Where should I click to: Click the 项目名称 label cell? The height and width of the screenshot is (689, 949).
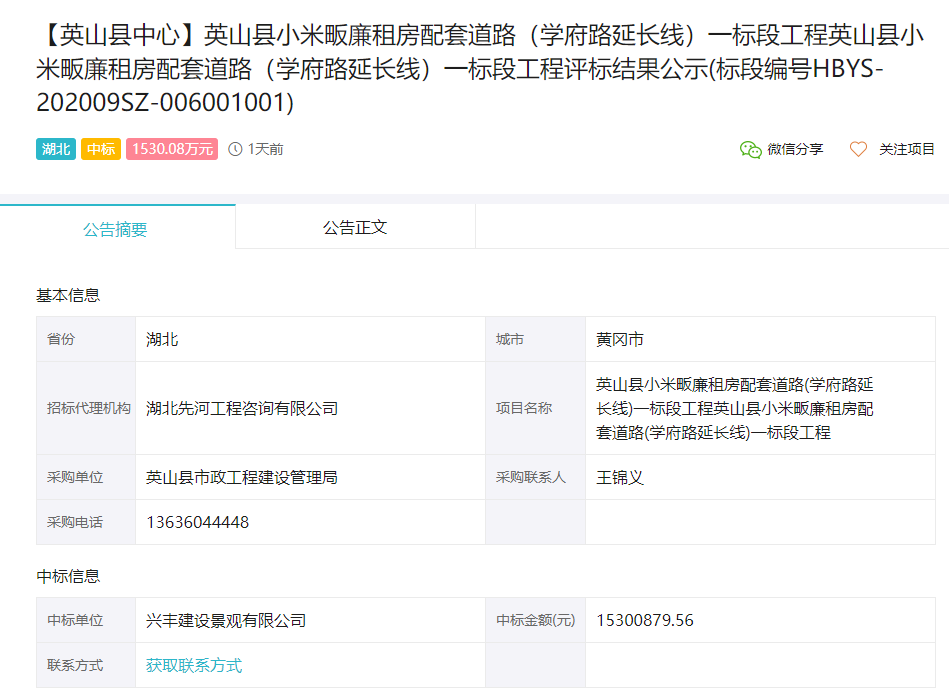[x=536, y=408]
